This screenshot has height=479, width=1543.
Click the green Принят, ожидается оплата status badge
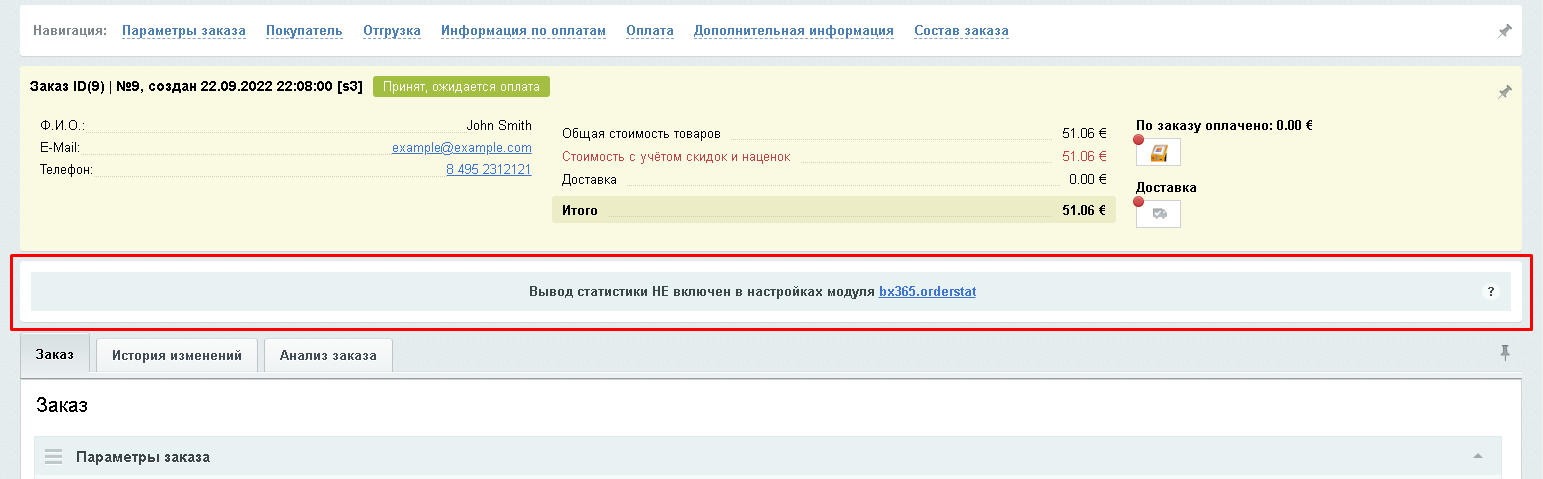pyautogui.click(x=461, y=87)
